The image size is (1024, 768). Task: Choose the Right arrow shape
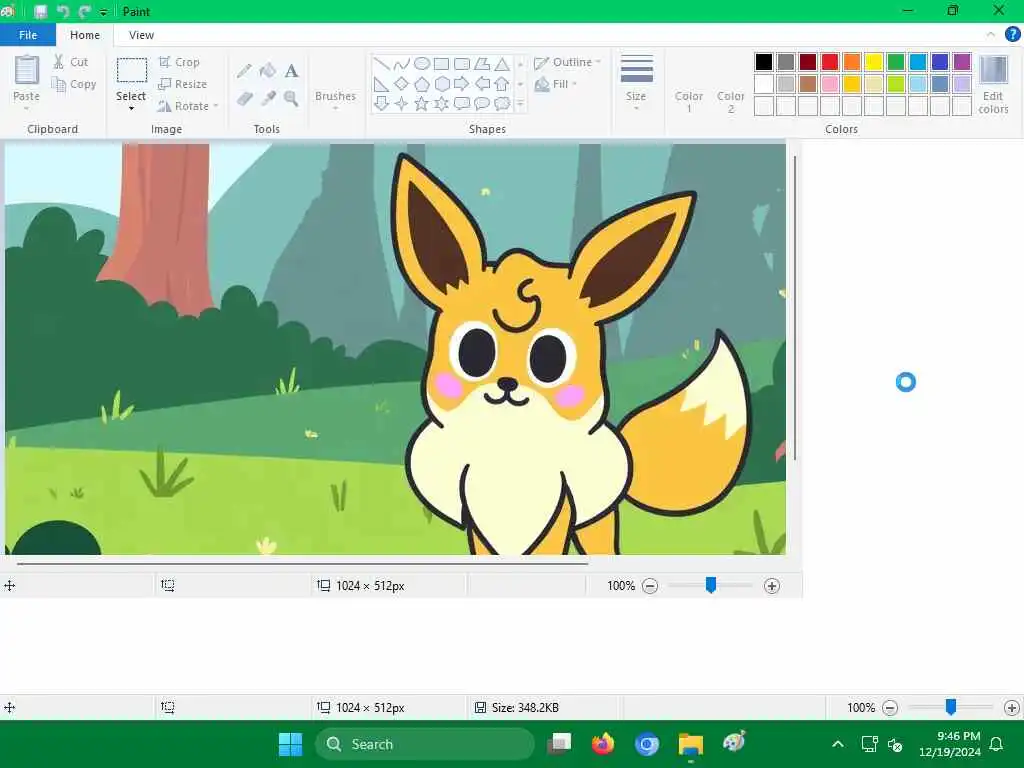[462, 84]
